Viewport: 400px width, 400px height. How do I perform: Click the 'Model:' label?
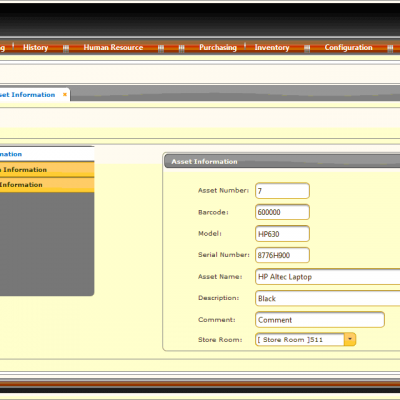(x=210, y=234)
